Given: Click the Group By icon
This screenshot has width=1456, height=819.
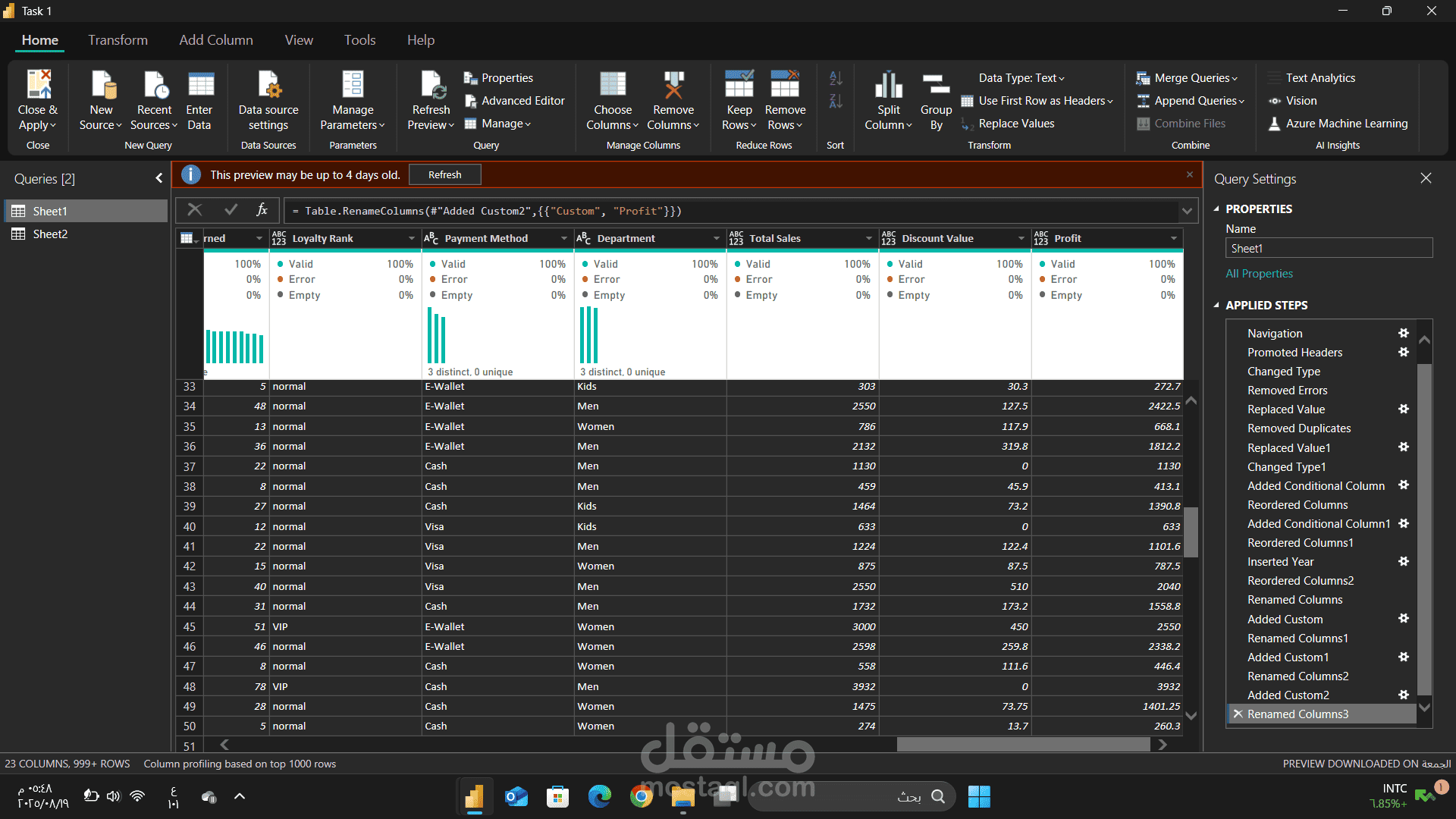Looking at the screenshot, I should 936,85.
